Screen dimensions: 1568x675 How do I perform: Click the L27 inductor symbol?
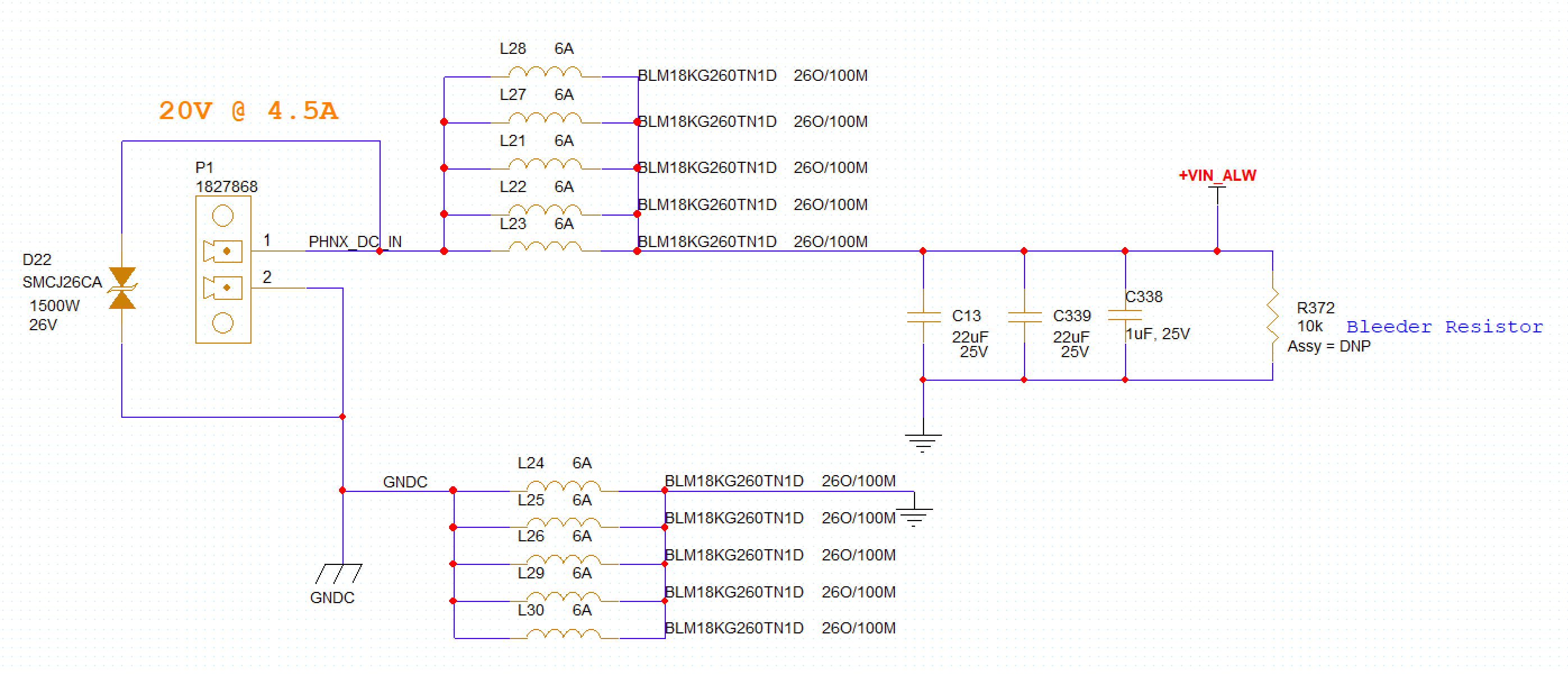pyautogui.click(x=545, y=118)
